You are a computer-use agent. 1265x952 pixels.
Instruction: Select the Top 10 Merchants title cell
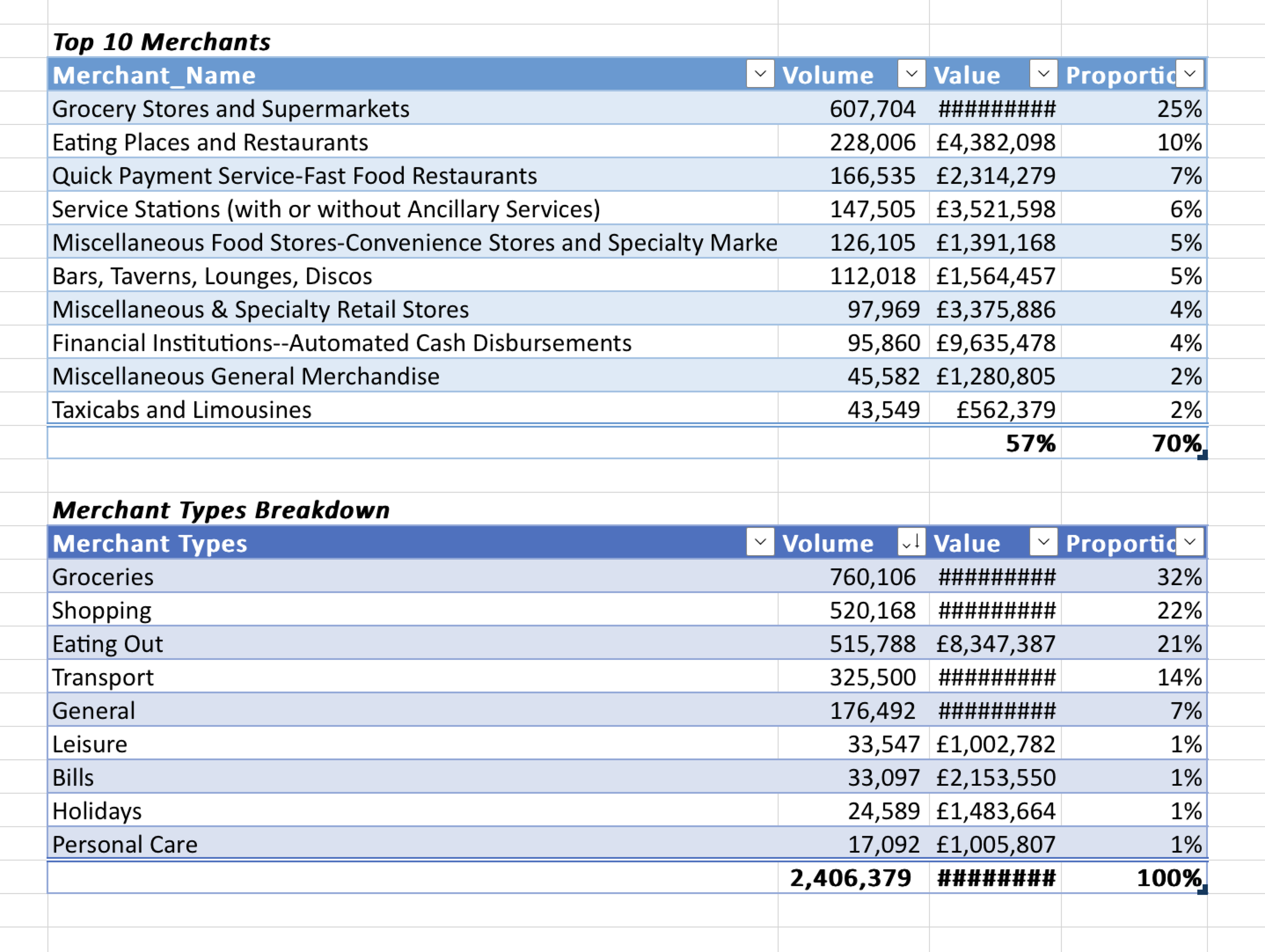coord(161,42)
